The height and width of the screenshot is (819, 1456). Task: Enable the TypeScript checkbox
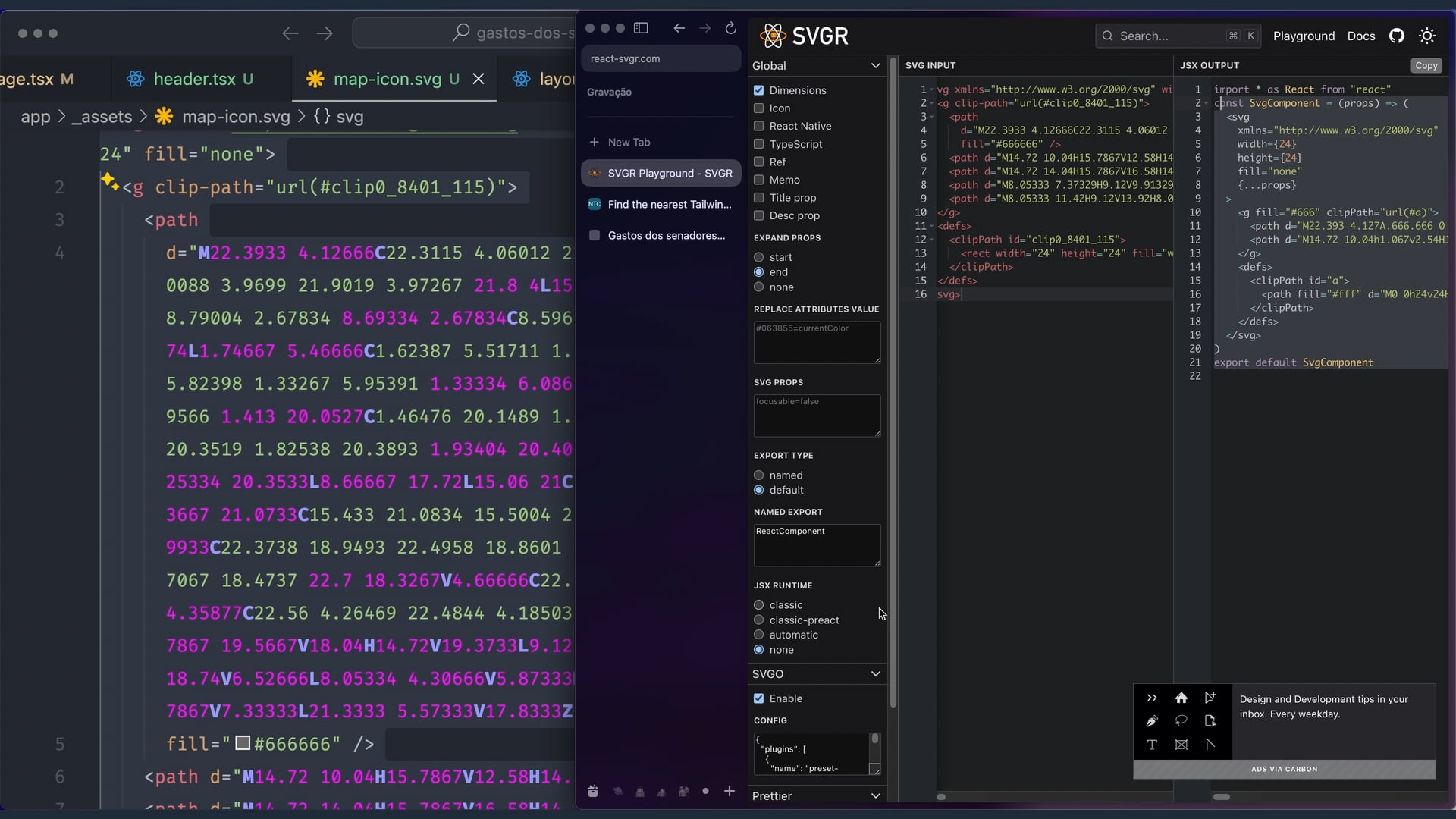pyautogui.click(x=758, y=144)
